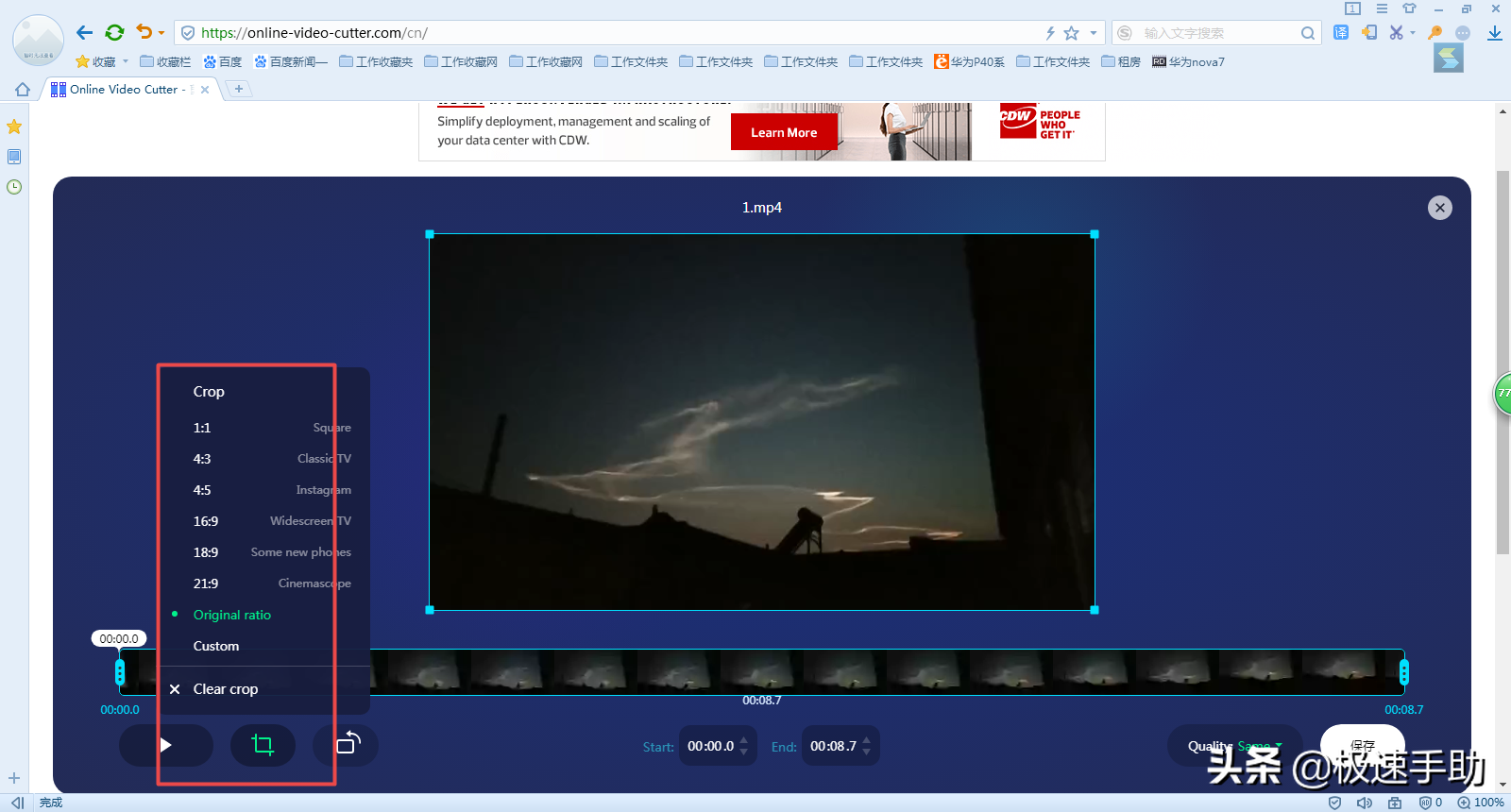Viewport: 1511px width, 812px height.
Task: Click the home icon beside the tabs
Action: point(23,90)
